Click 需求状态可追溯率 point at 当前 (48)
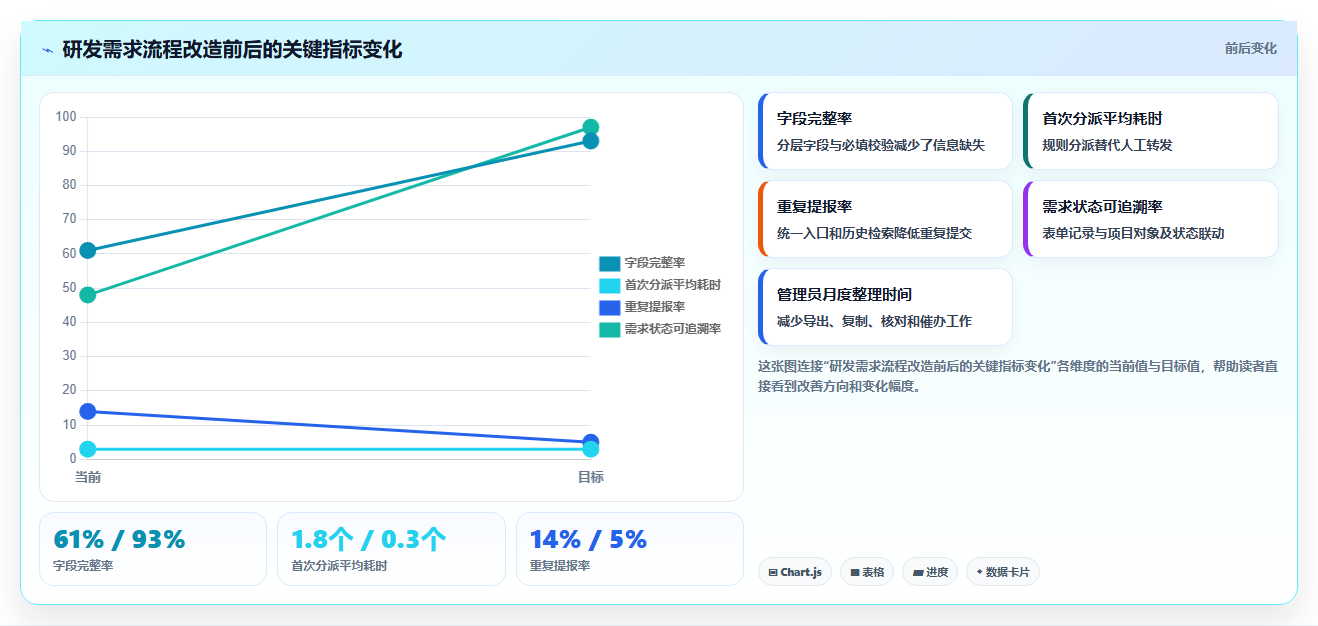 point(88,295)
